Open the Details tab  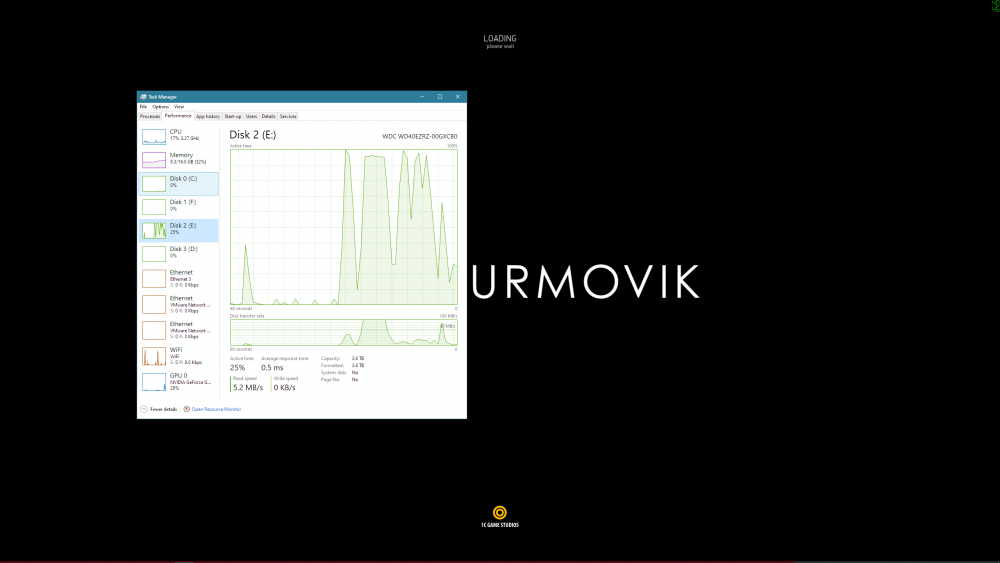[x=268, y=116]
